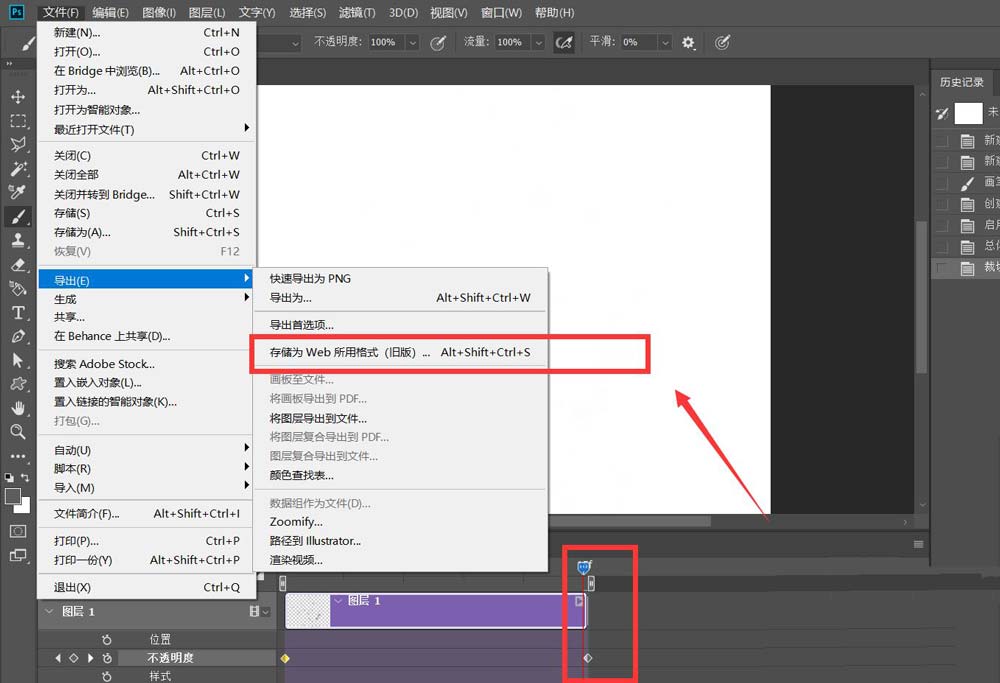
Task: Toggle stopwatch for 样式 property
Action: 107,676
